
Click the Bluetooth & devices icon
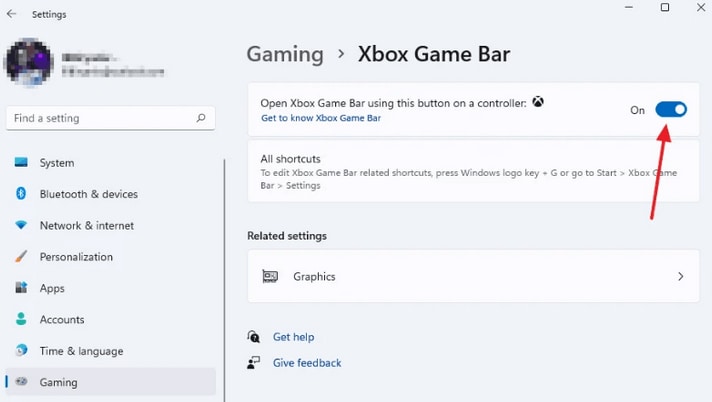coord(21,194)
